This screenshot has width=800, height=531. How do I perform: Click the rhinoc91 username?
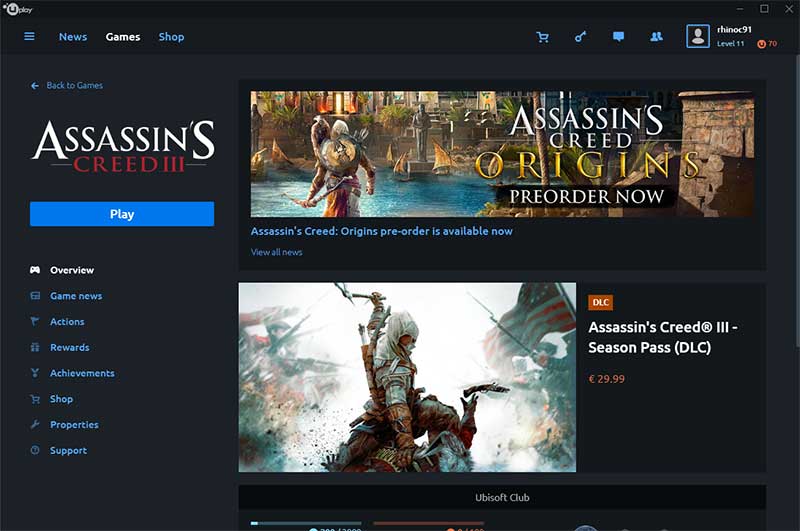coord(734,30)
